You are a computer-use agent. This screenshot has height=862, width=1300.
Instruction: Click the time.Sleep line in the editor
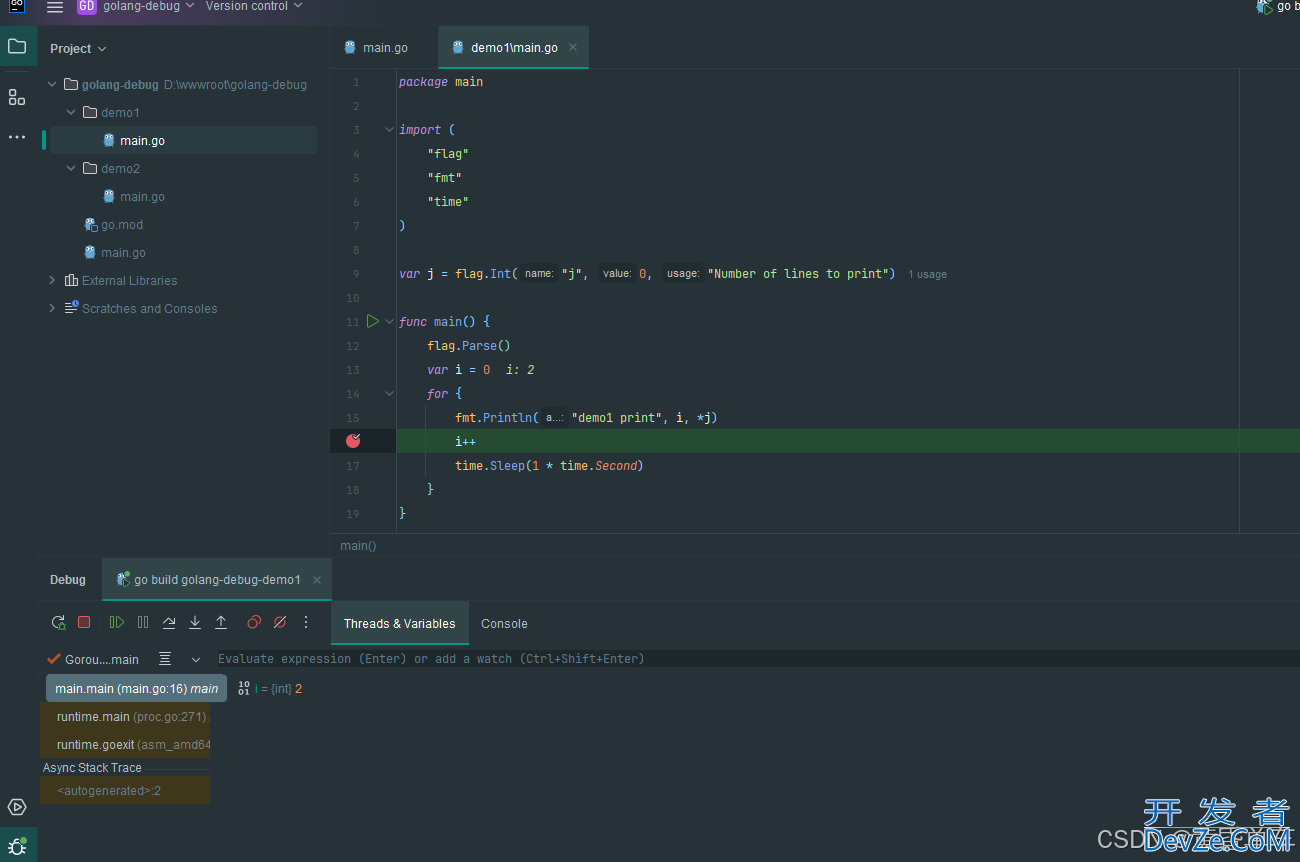[x=549, y=465]
